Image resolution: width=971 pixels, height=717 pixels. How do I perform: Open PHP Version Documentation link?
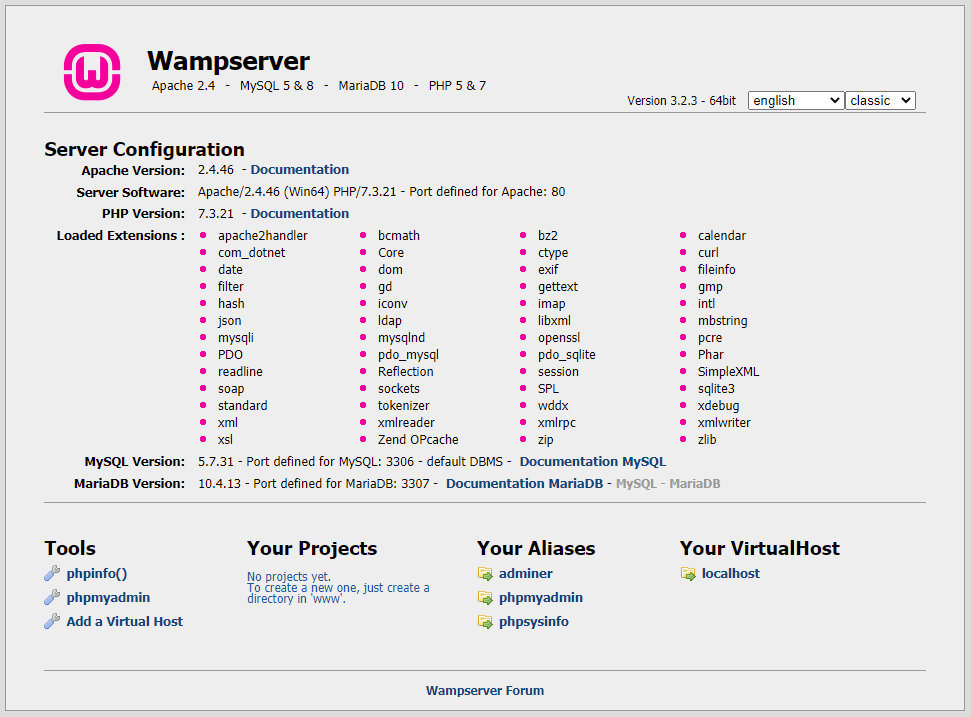click(300, 214)
